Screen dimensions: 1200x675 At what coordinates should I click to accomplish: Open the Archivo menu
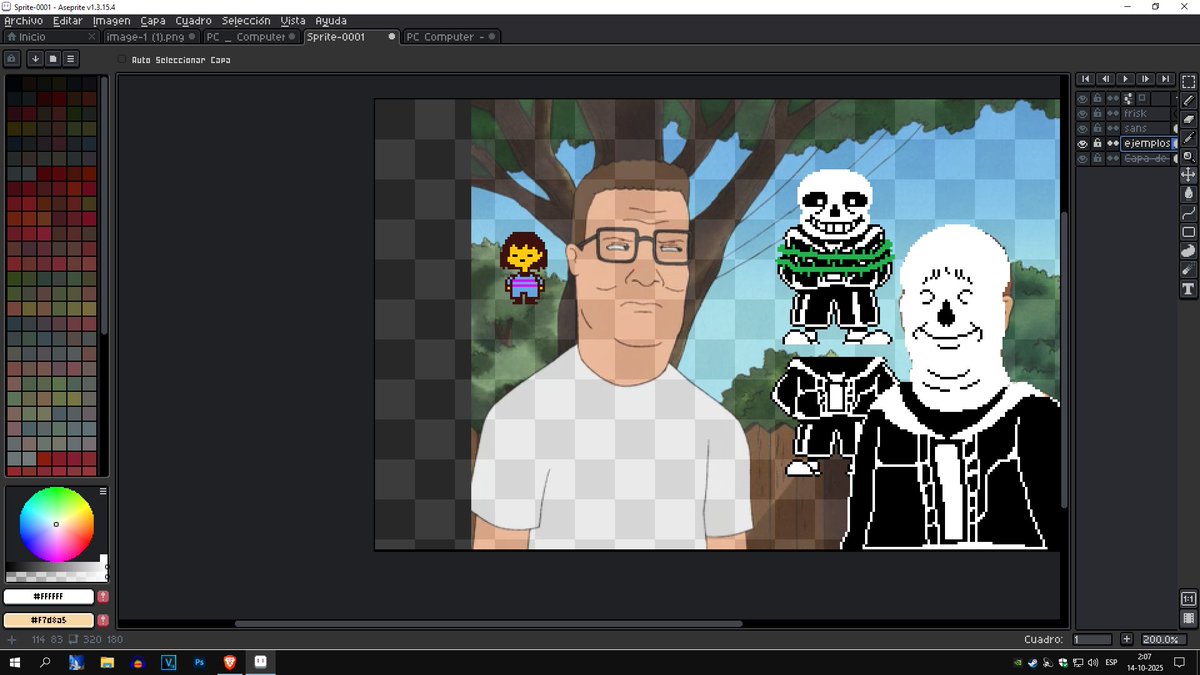click(x=23, y=21)
